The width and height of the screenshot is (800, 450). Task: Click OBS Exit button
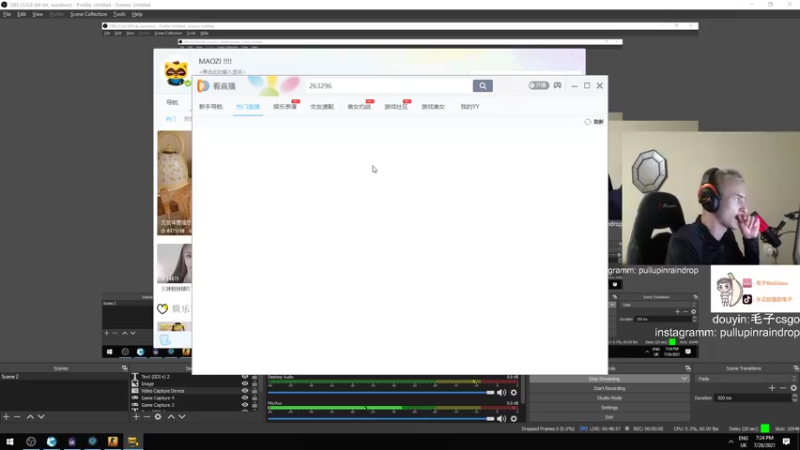609,417
